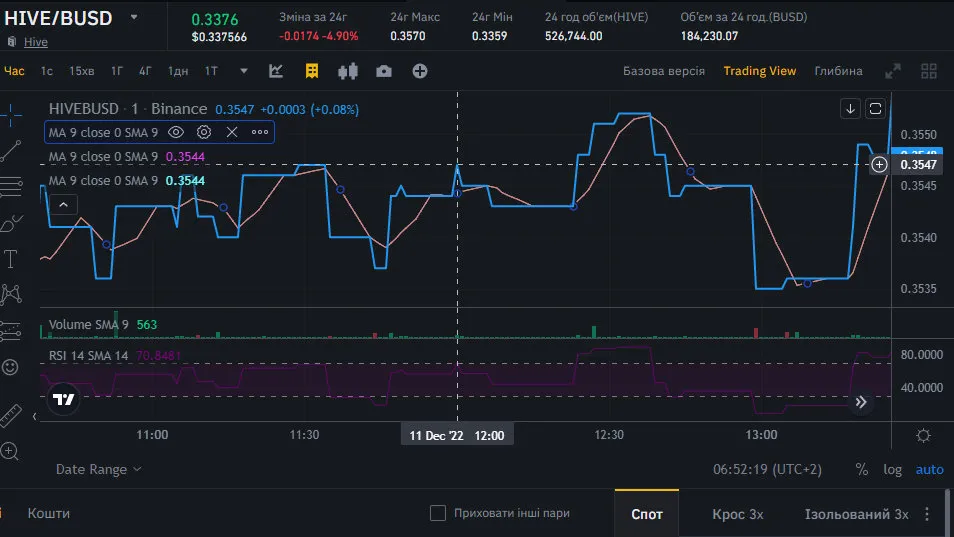The width and height of the screenshot is (954, 537).
Task: Toggle auto scale mode
Action: [x=930, y=469]
